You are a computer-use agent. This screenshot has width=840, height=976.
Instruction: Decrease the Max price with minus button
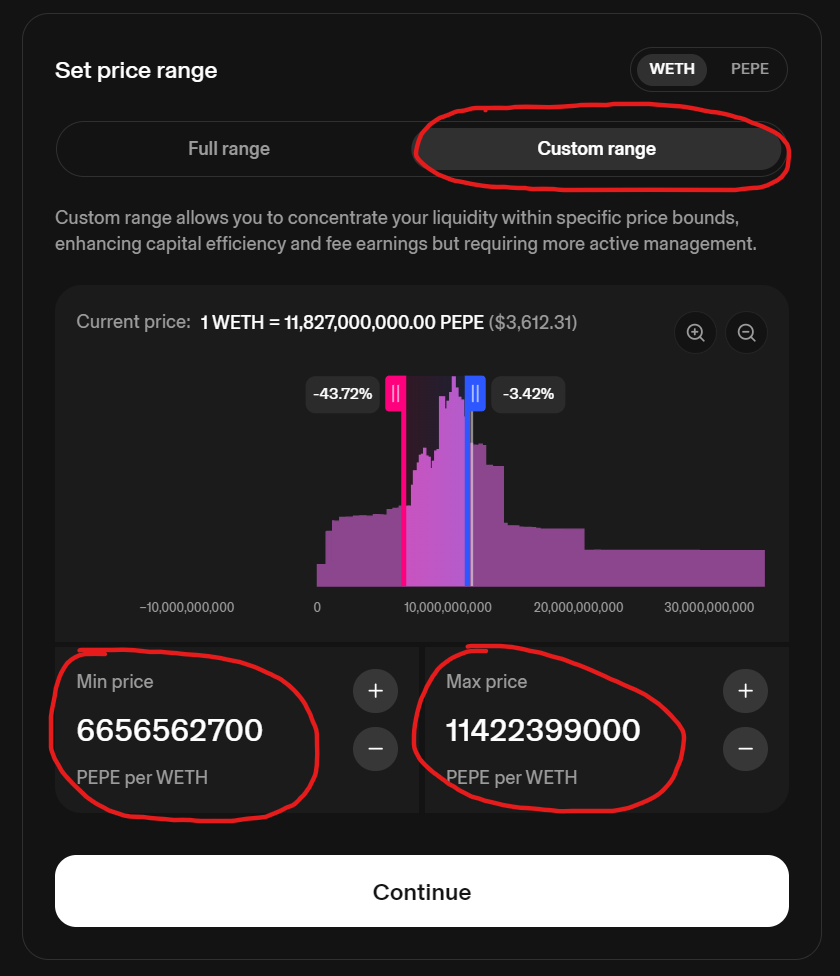pyautogui.click(x=745, y=748)
